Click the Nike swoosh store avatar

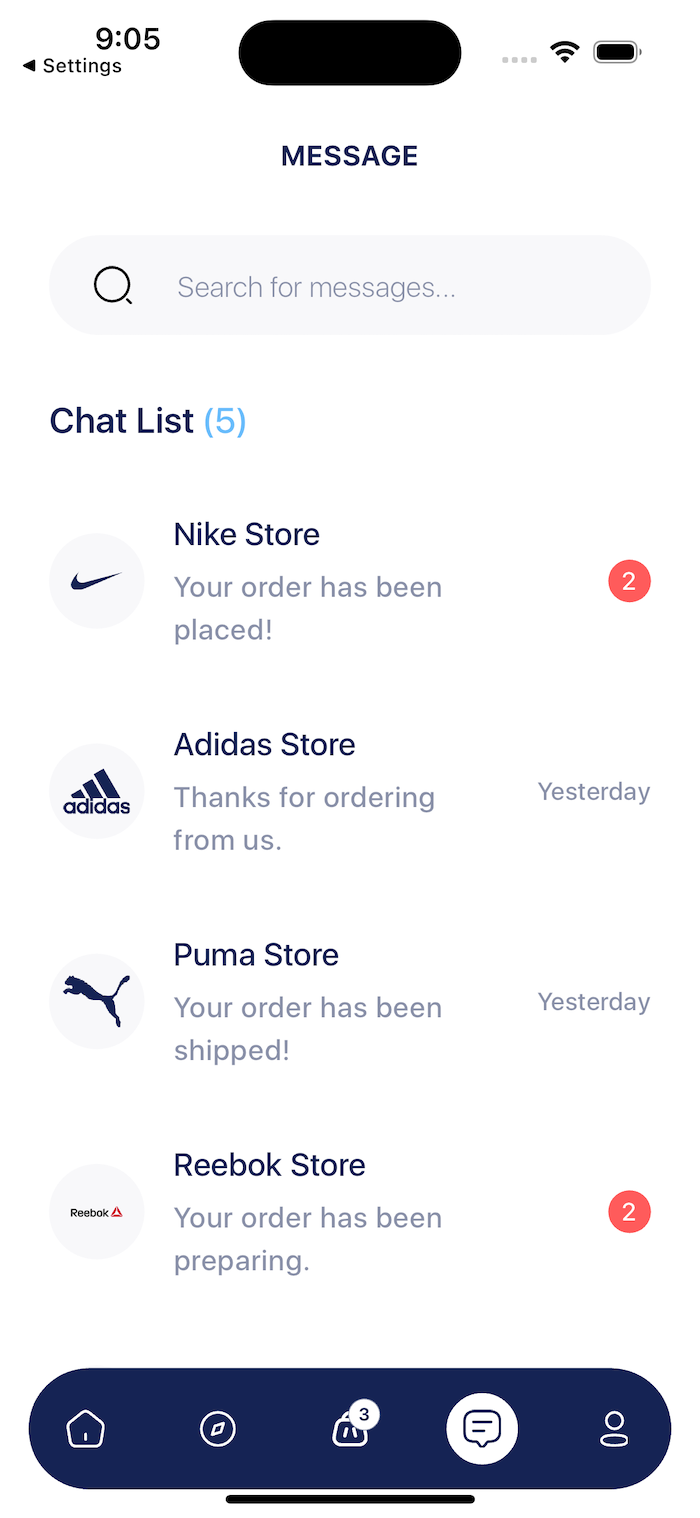click(96, 581)
